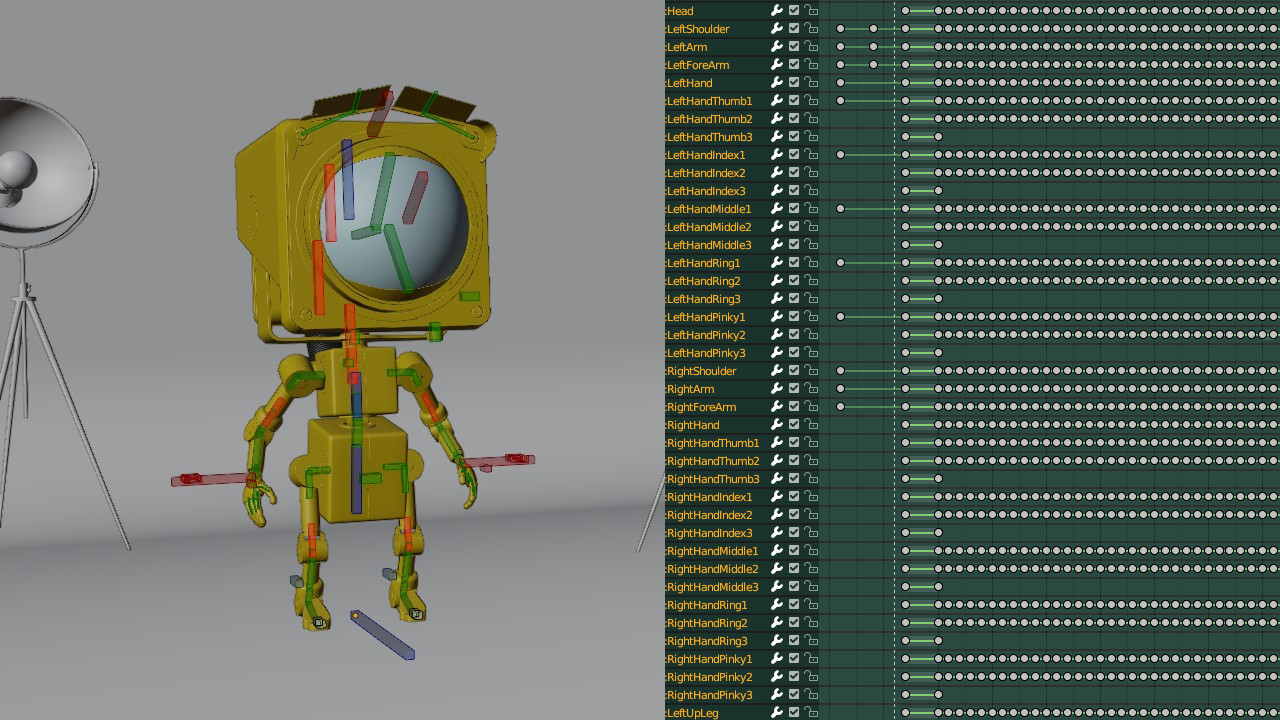The width and height of the screenshot is (1280, 720).
Task: Uncheck the Head channel checkbox
Action: tap(794, 10)
